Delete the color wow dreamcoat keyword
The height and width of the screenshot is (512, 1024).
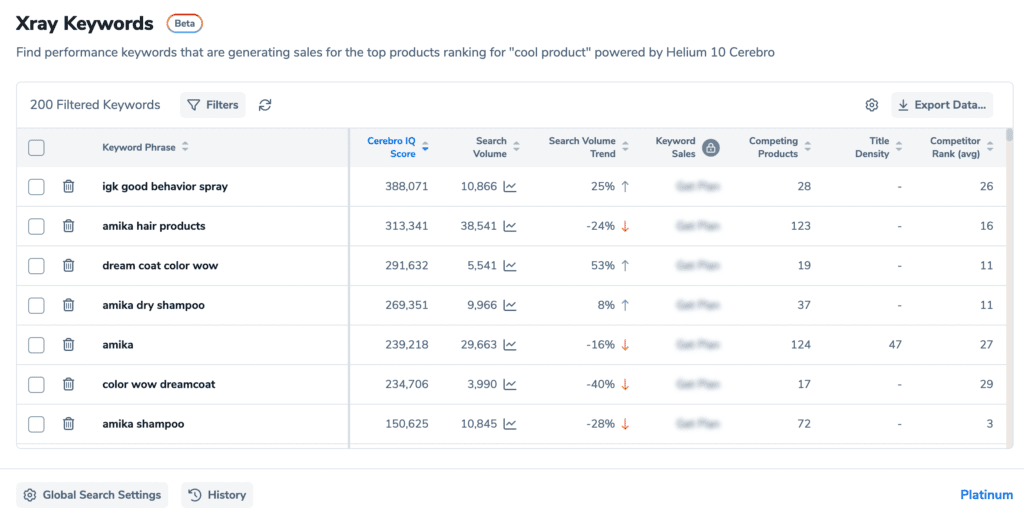click(x=68, y=384)
